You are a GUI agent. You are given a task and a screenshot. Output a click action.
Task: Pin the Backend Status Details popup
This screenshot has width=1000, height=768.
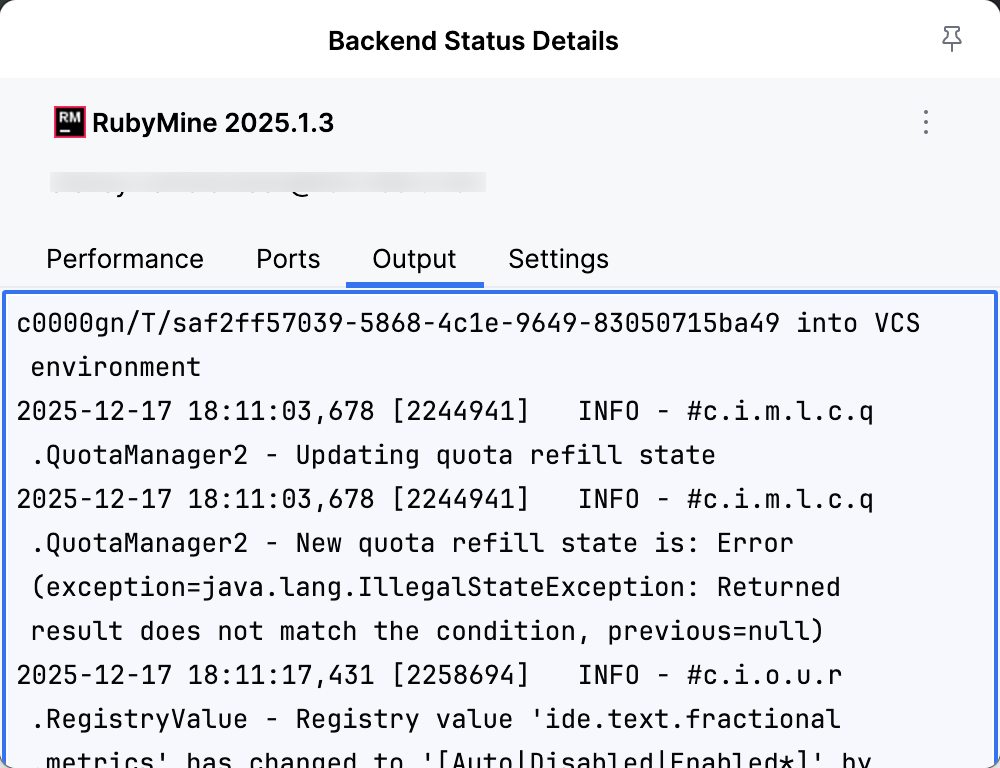(x=951, y=39)
